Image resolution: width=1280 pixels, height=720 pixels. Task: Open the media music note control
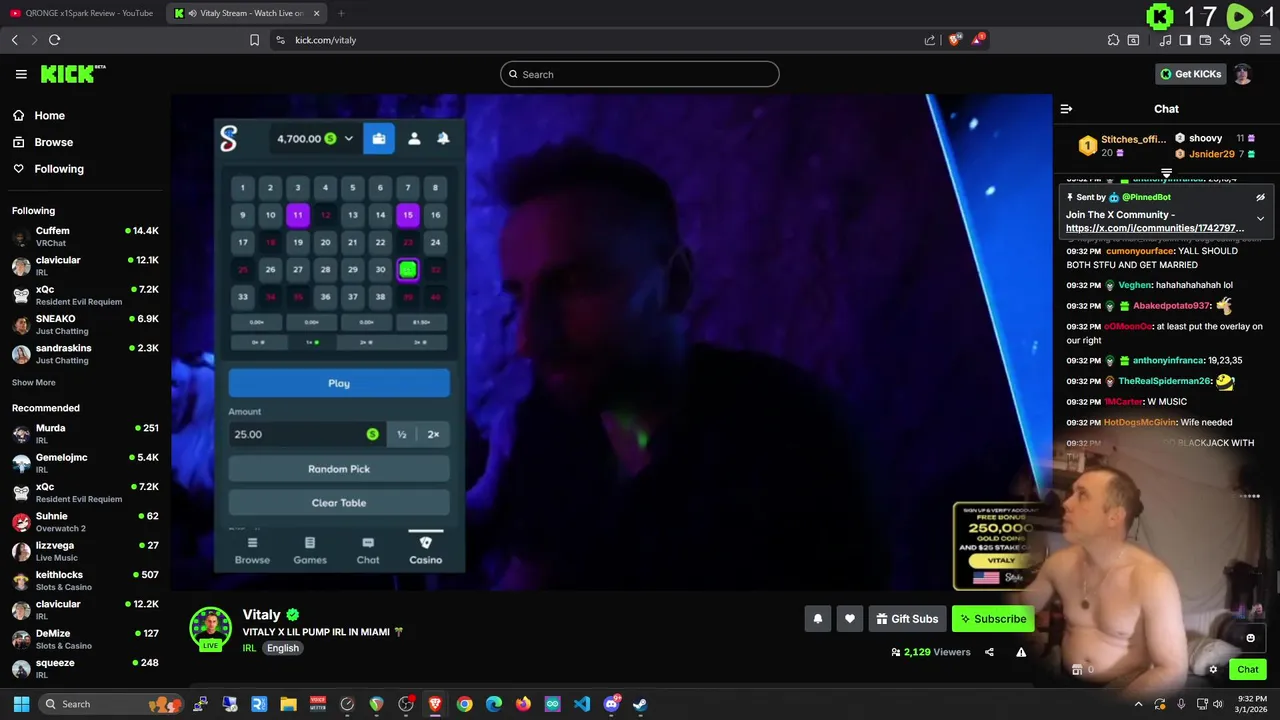click(x=1165, y=40)
